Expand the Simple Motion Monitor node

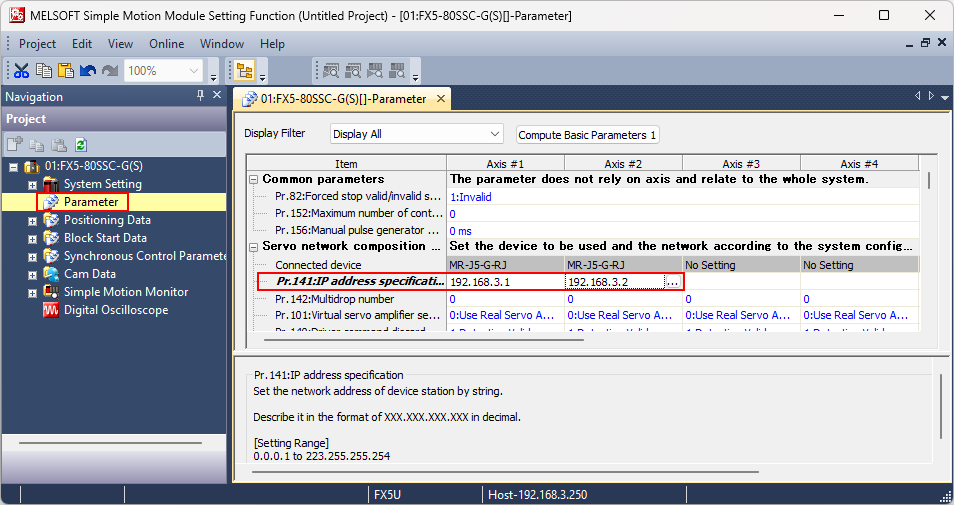32,293
